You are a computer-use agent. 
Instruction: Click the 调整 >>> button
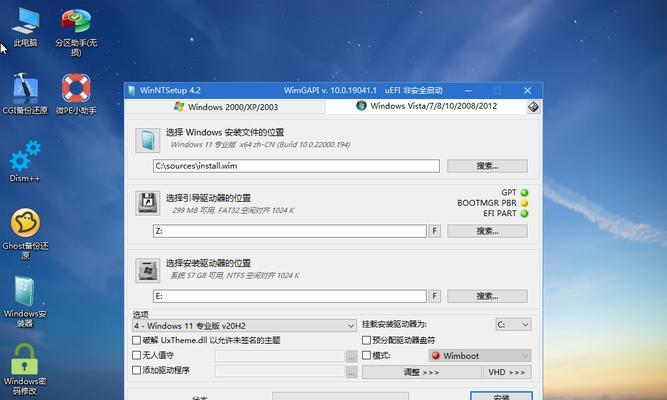point(422,372)
